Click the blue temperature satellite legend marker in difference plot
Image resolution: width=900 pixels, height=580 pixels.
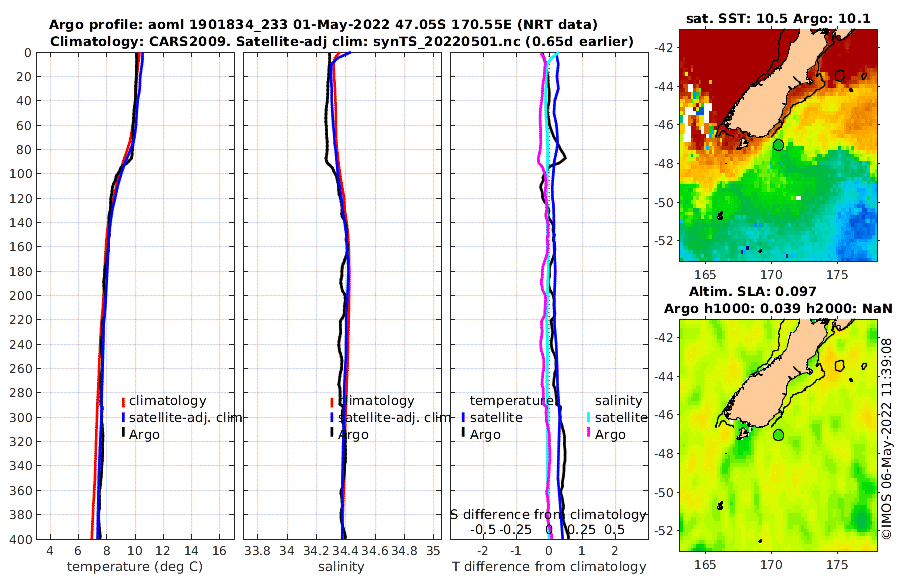(463, 417)
